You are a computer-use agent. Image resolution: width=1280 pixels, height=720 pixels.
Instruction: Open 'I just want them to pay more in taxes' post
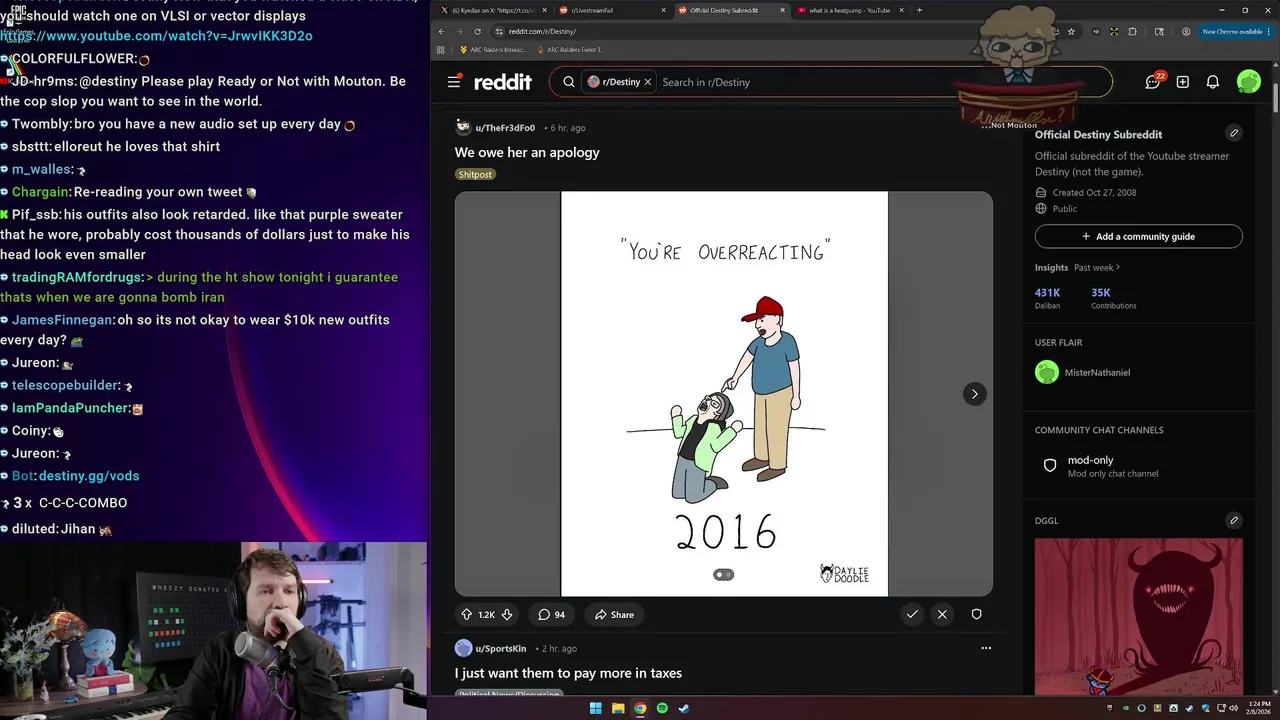click(568, 673)
